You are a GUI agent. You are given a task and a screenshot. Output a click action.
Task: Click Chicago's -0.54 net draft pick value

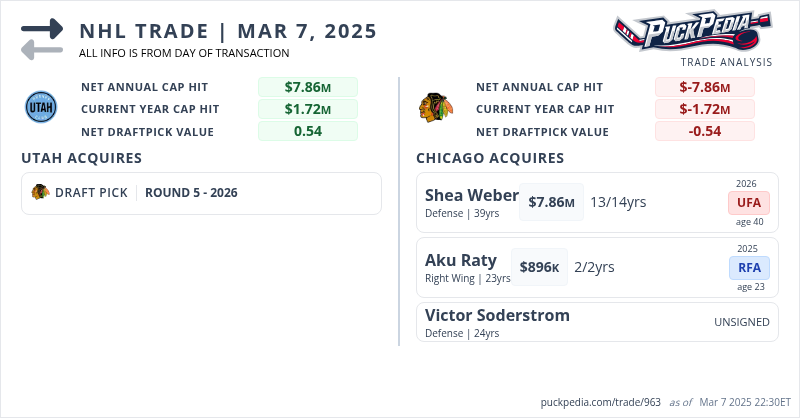[x=704, y=131]
